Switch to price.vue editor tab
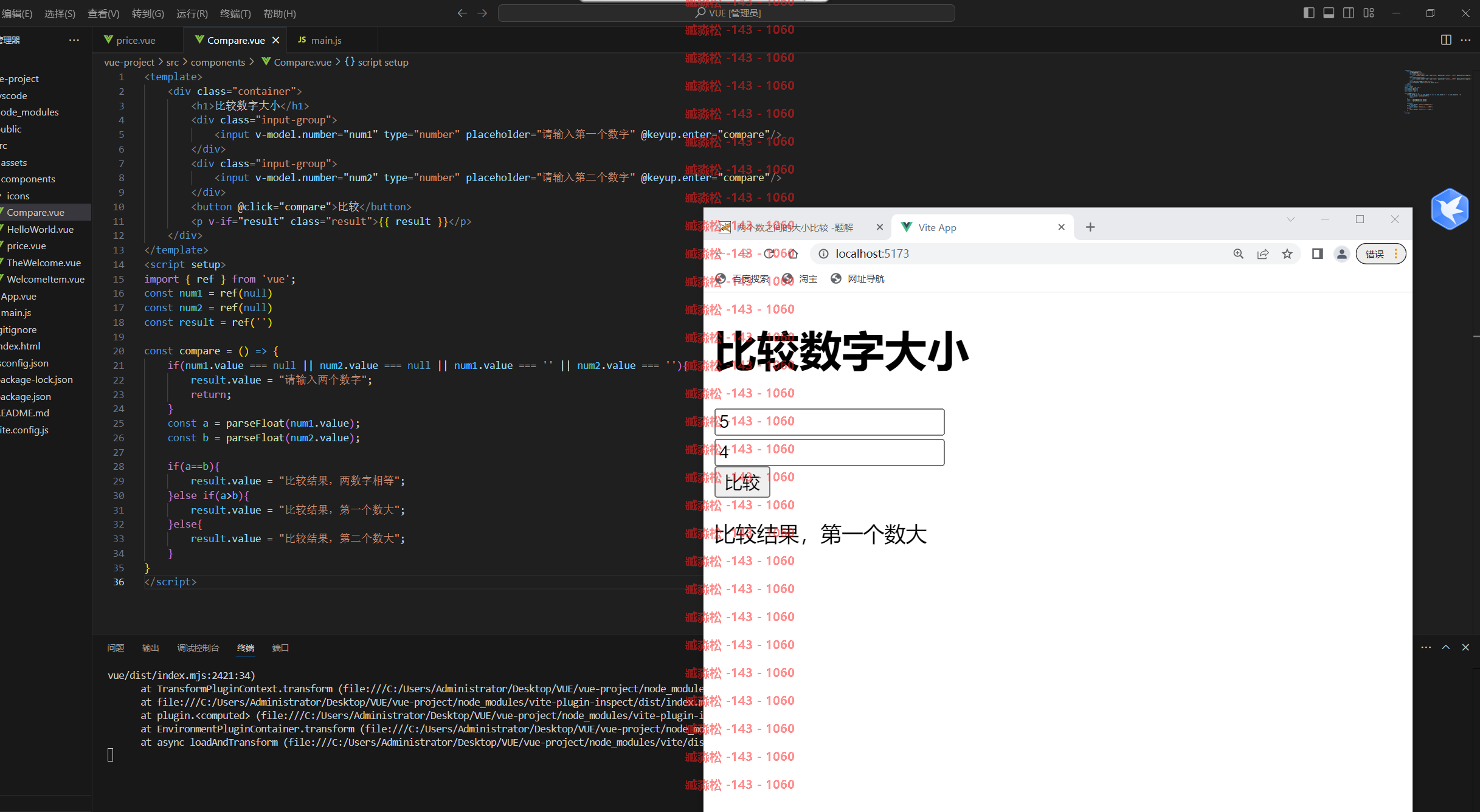This screenshot has width=1480, height=812. point(136,40)
